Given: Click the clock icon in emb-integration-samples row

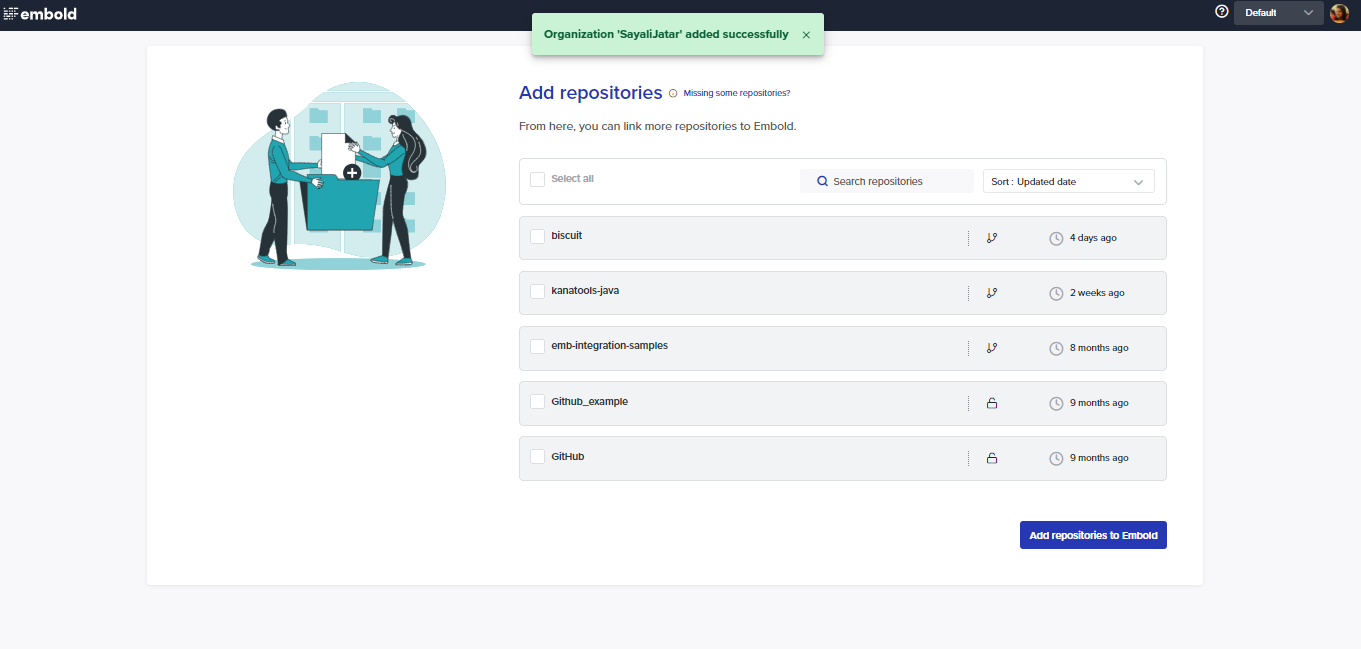Looking at the screenshot, I should coord(1056,348).
